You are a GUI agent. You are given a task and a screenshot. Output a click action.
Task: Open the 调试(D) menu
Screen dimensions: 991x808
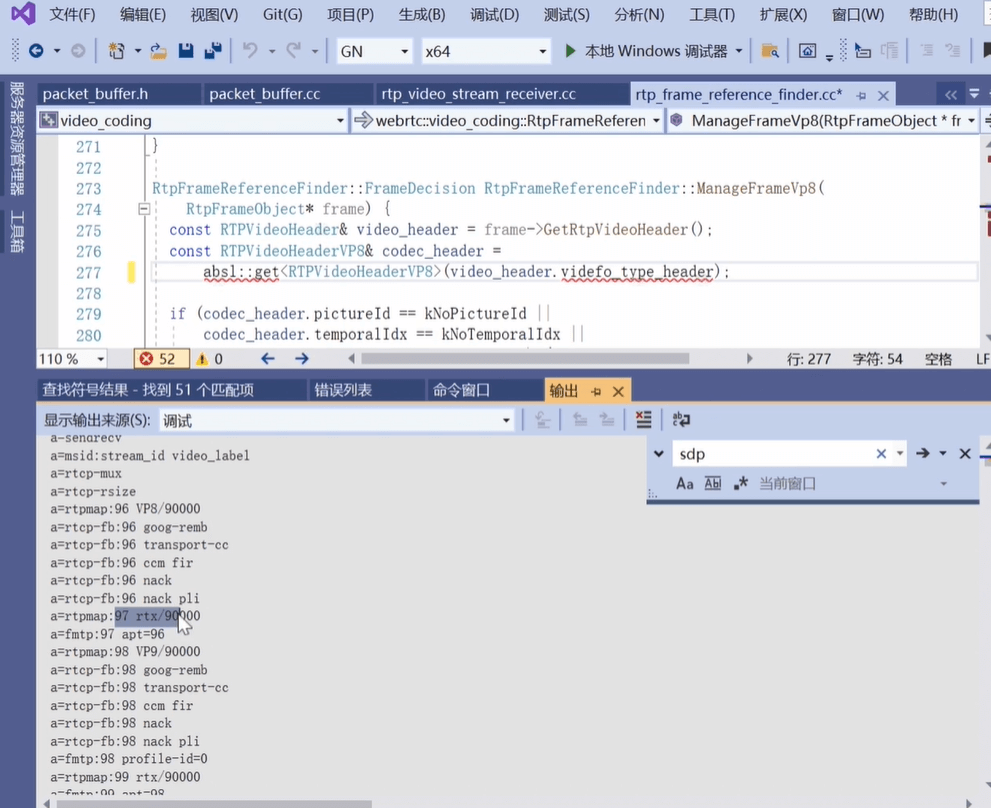point(494,14)
